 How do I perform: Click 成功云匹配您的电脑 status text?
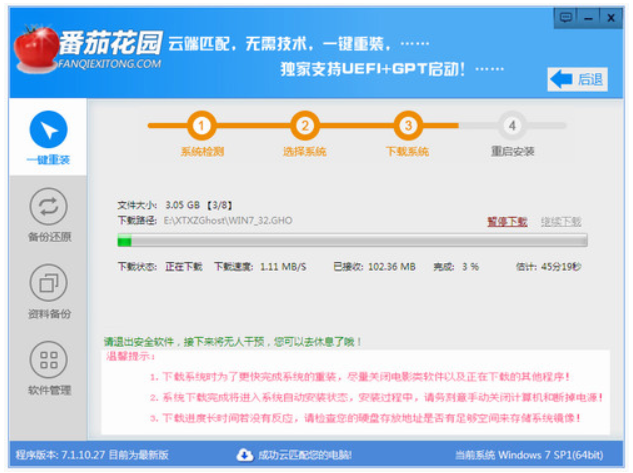tap(305, 455)
